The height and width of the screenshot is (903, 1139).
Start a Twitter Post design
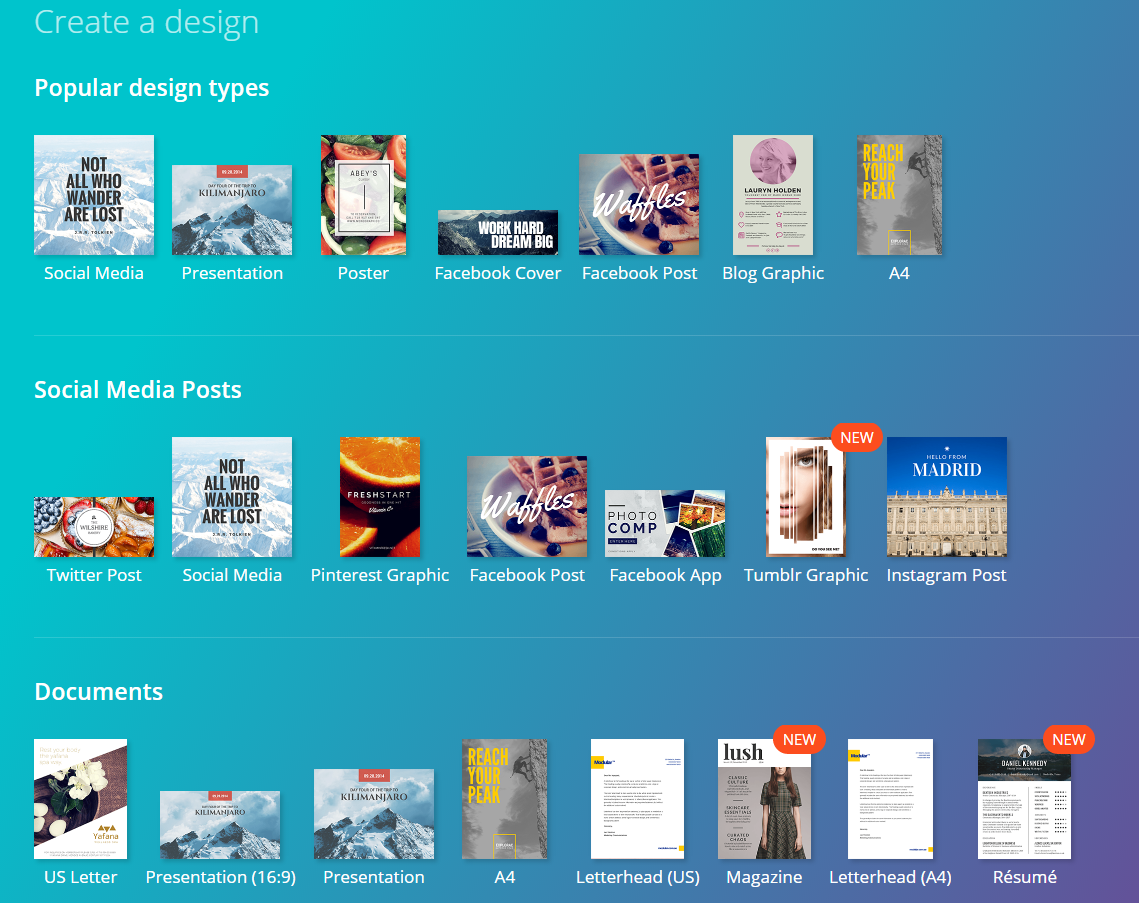pos(94,527)
